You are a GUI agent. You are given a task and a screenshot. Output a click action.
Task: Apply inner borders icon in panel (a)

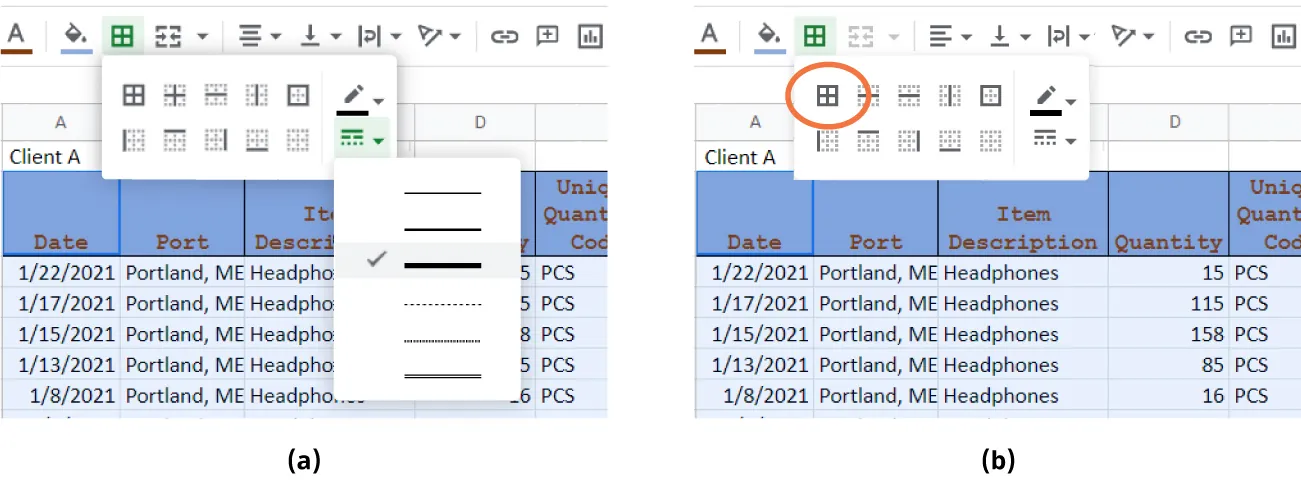[174, 96]
